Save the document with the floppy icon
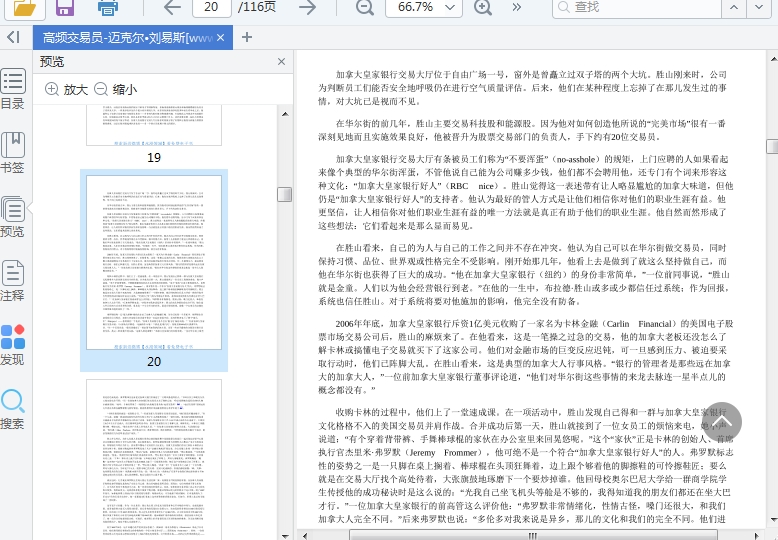778x540 pixels. pyautogui.click(x=65, y=8)
